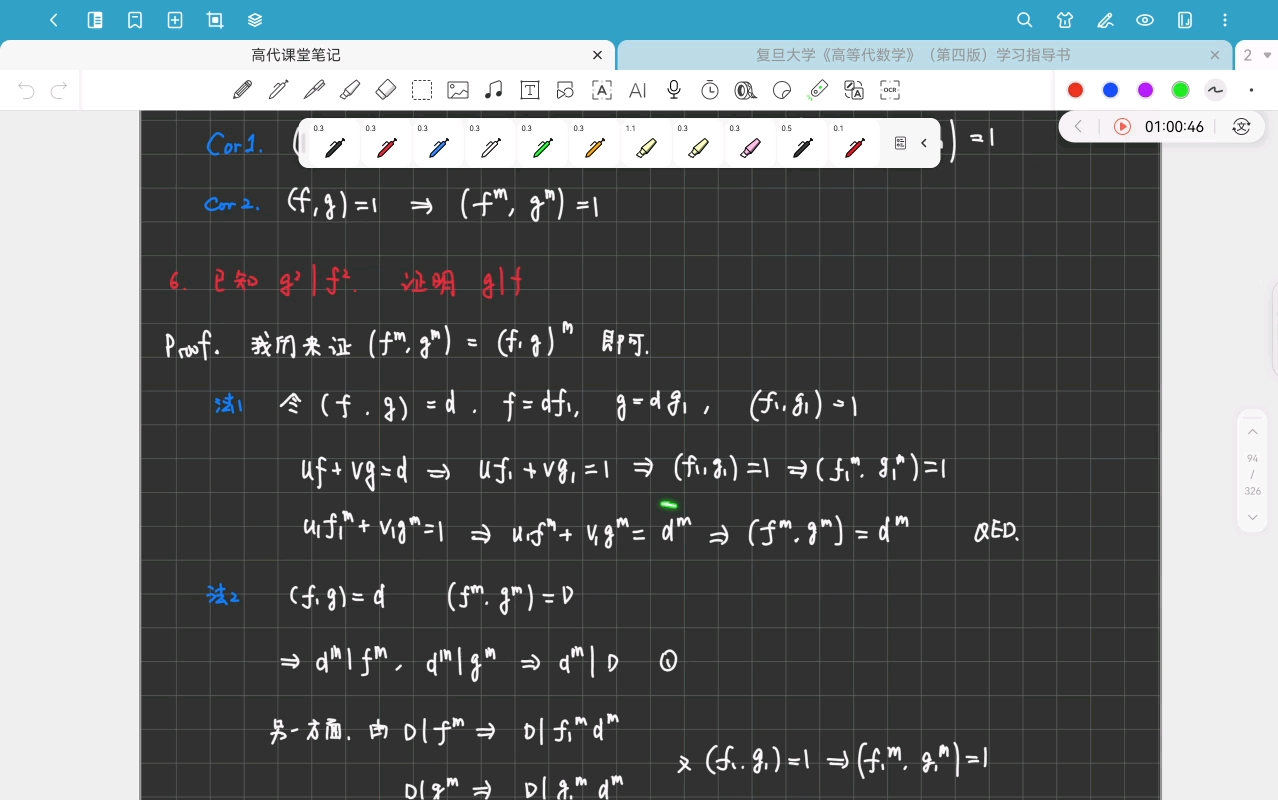Redo the last undone stroke
Screen dimensions: 1278x800
(59, 91)
